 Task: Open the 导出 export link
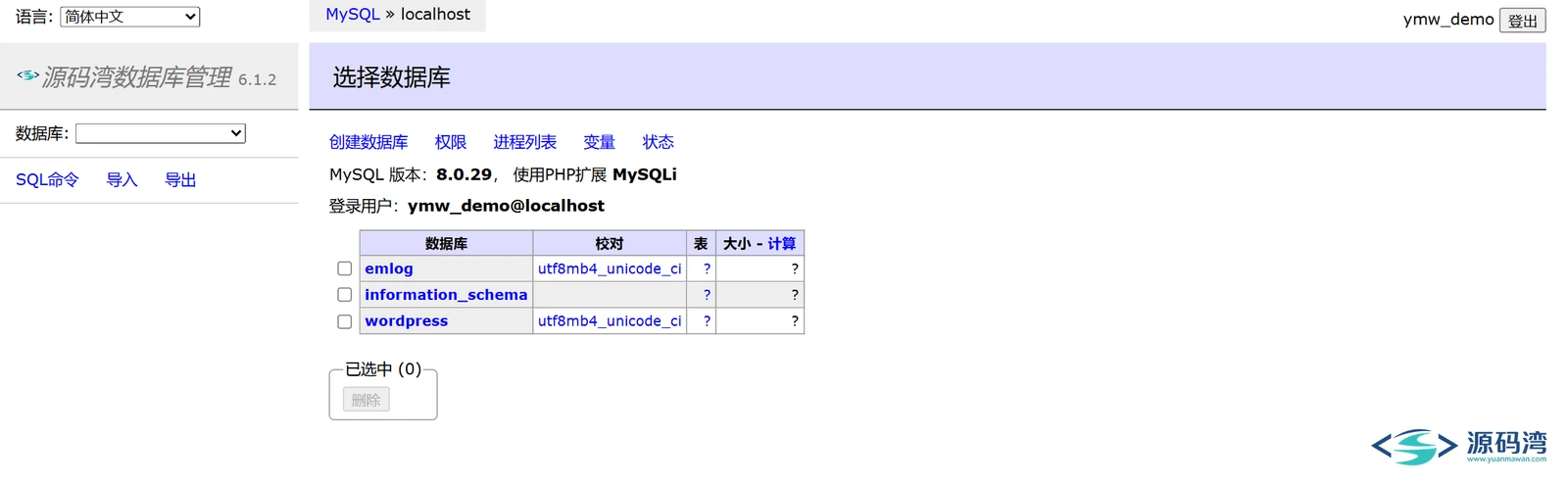point(180,180)
